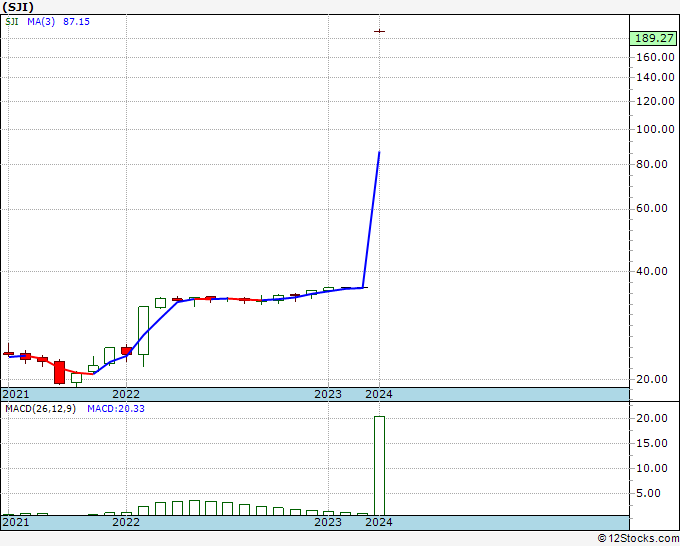Click the large green candle after 2022

pos(144,330)
